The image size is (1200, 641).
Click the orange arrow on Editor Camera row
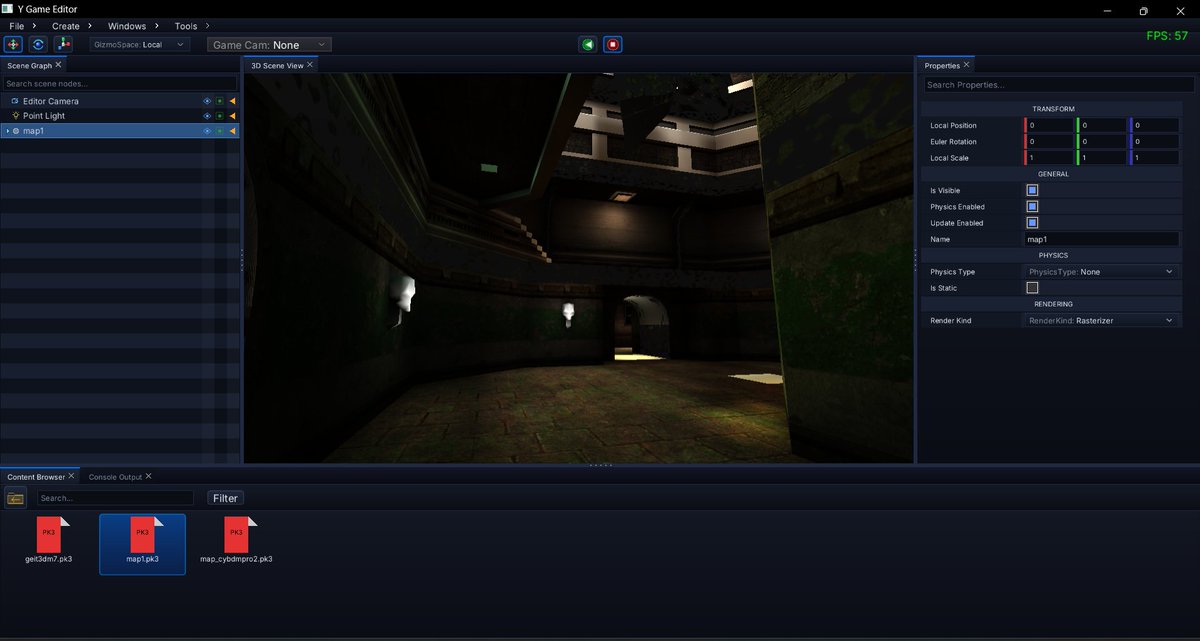click(232, 101)
